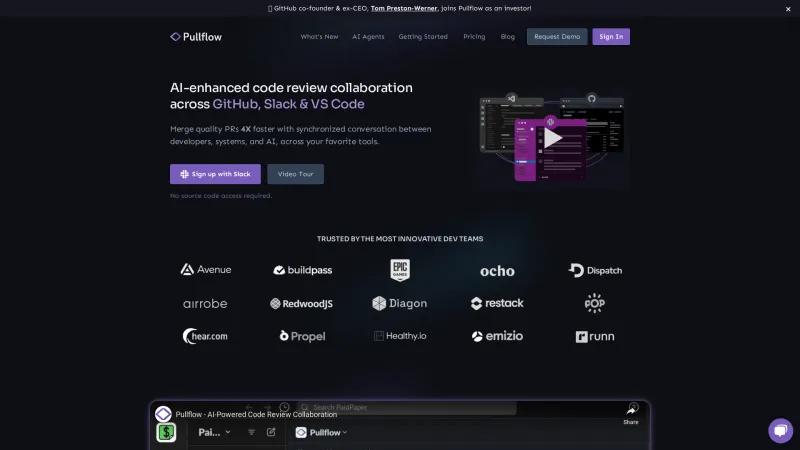Click the Video Tour button
Image resolution: width=800 pixels, height=450 pixels.
[x=295, y=174]
